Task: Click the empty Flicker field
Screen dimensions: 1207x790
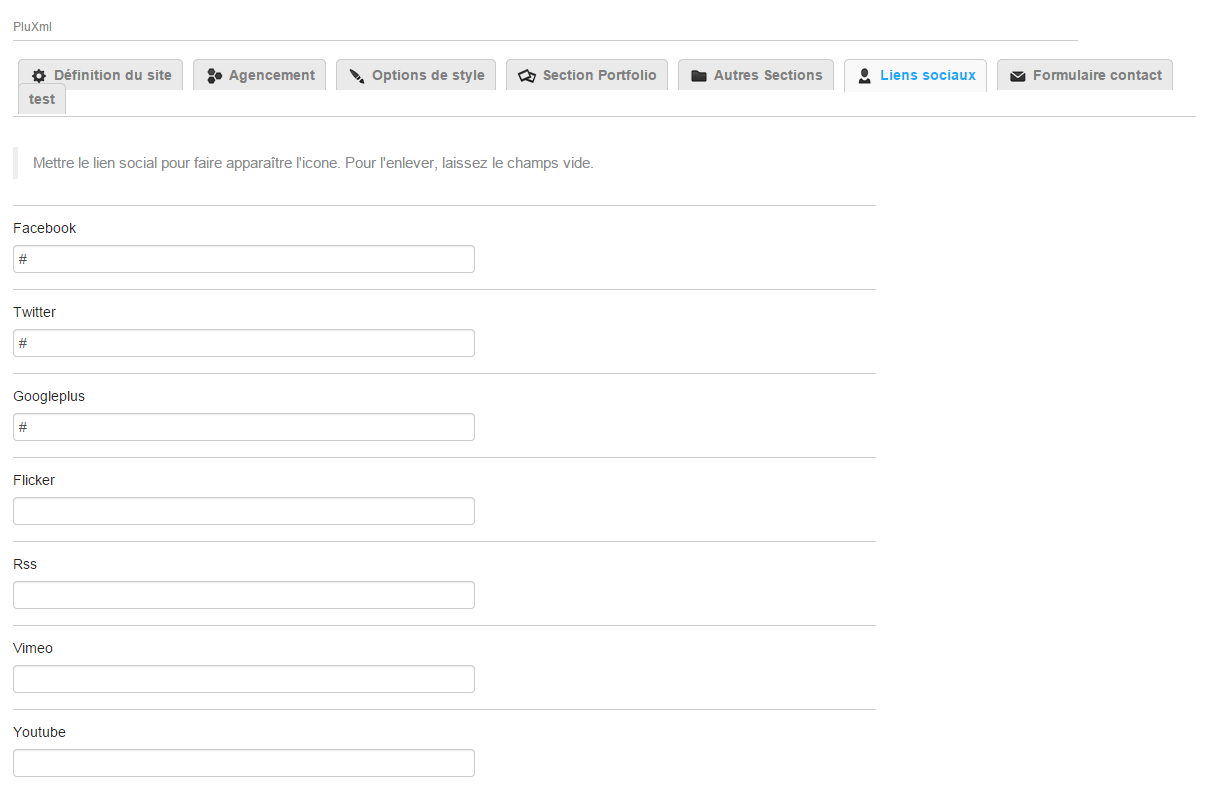Action: pyautogui.click(x=243, y=511)
